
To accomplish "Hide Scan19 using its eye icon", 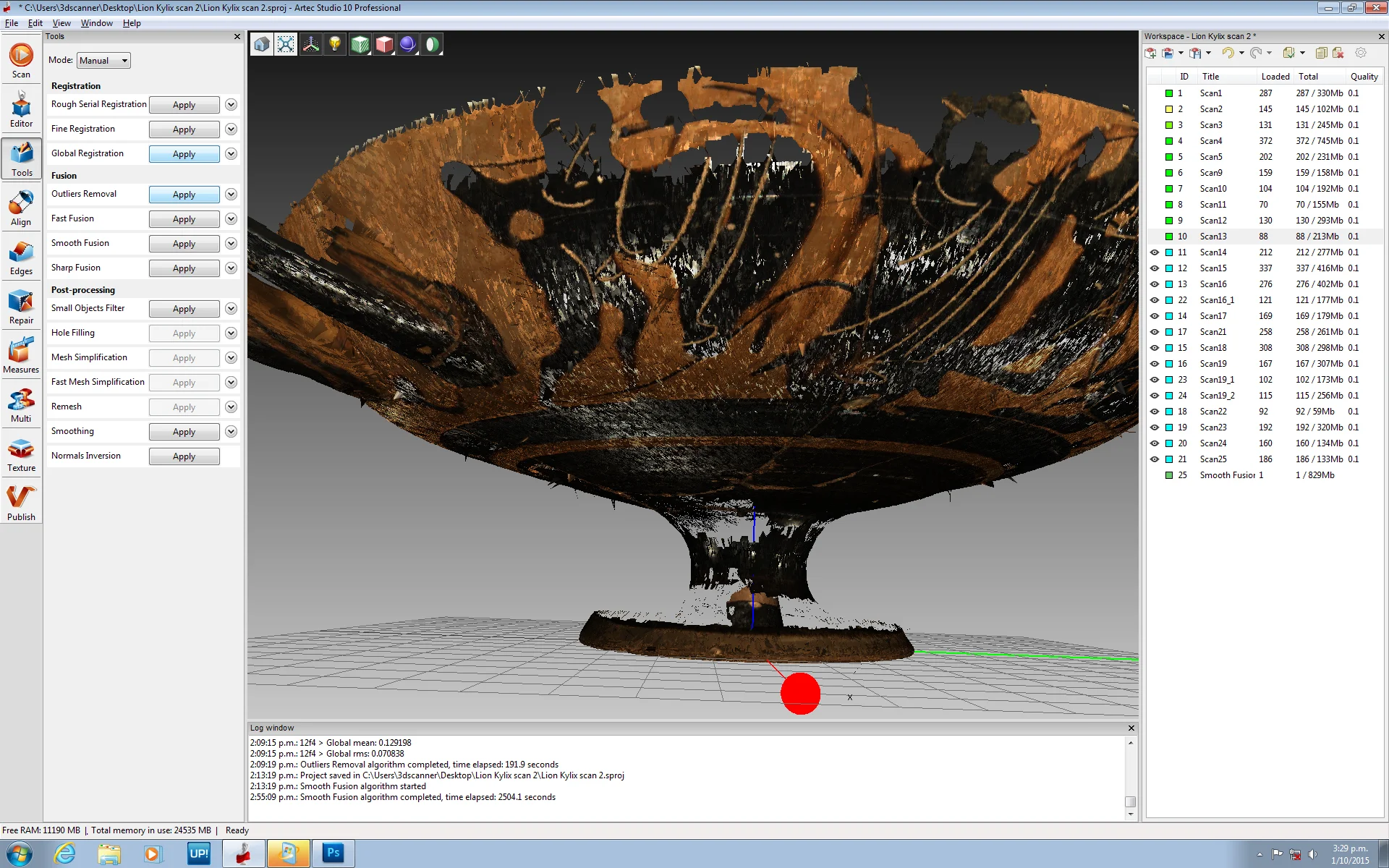I will coord(1155,364).
